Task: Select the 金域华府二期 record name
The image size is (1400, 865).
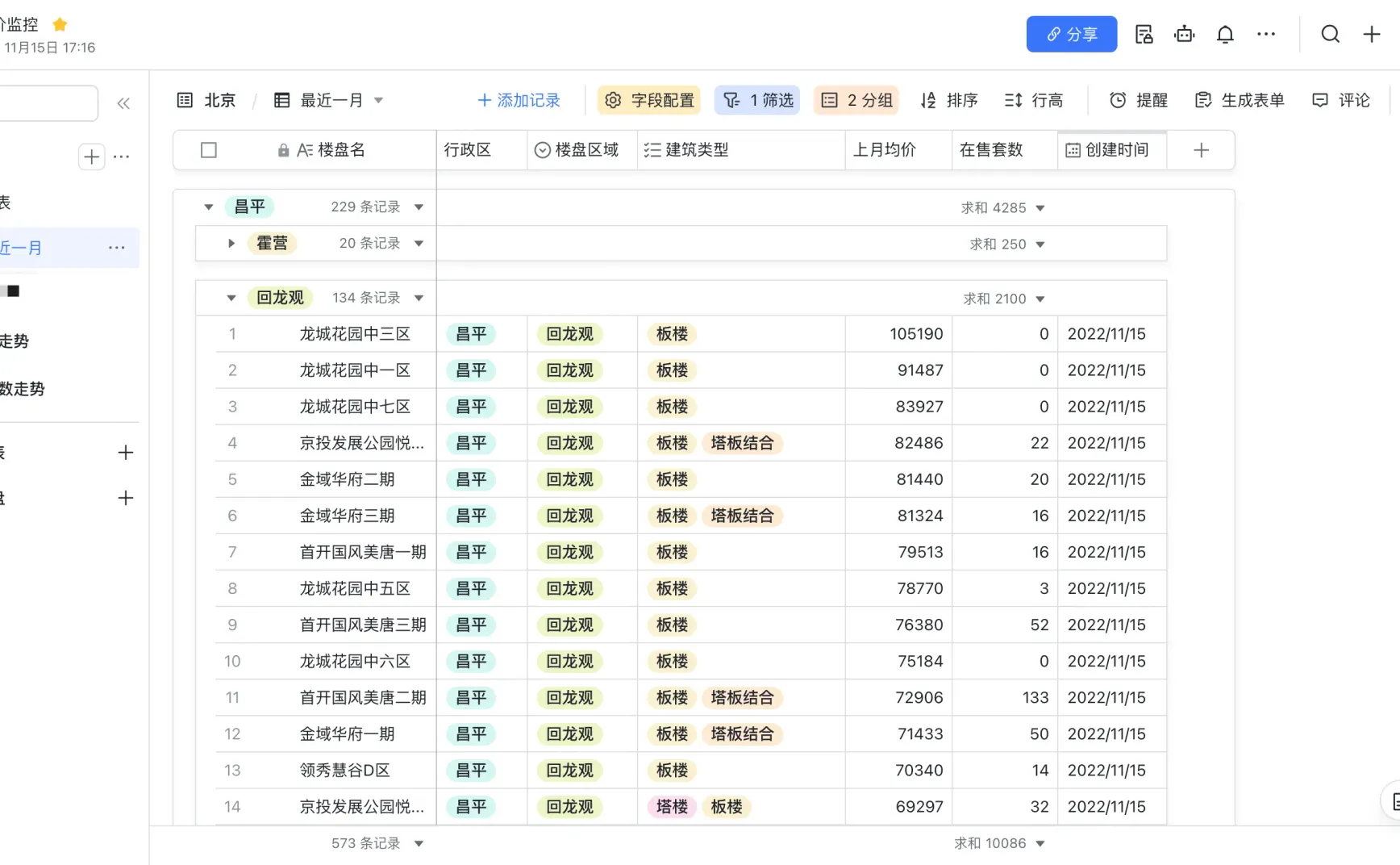Action: tap(347, 479)
